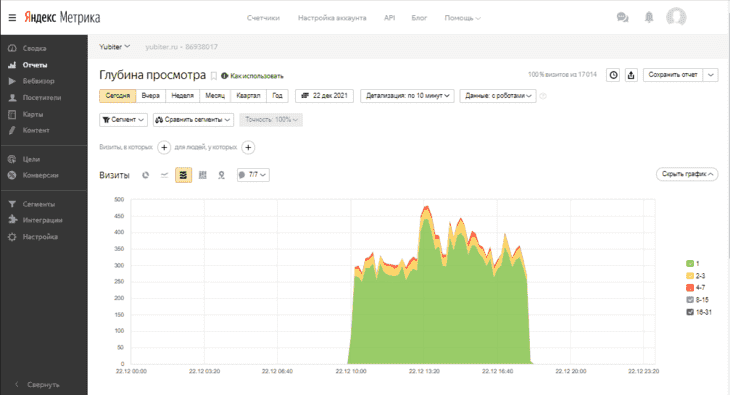Choose the map chart icon
This screenshot has width=730, height=395.
click(221, 175)
